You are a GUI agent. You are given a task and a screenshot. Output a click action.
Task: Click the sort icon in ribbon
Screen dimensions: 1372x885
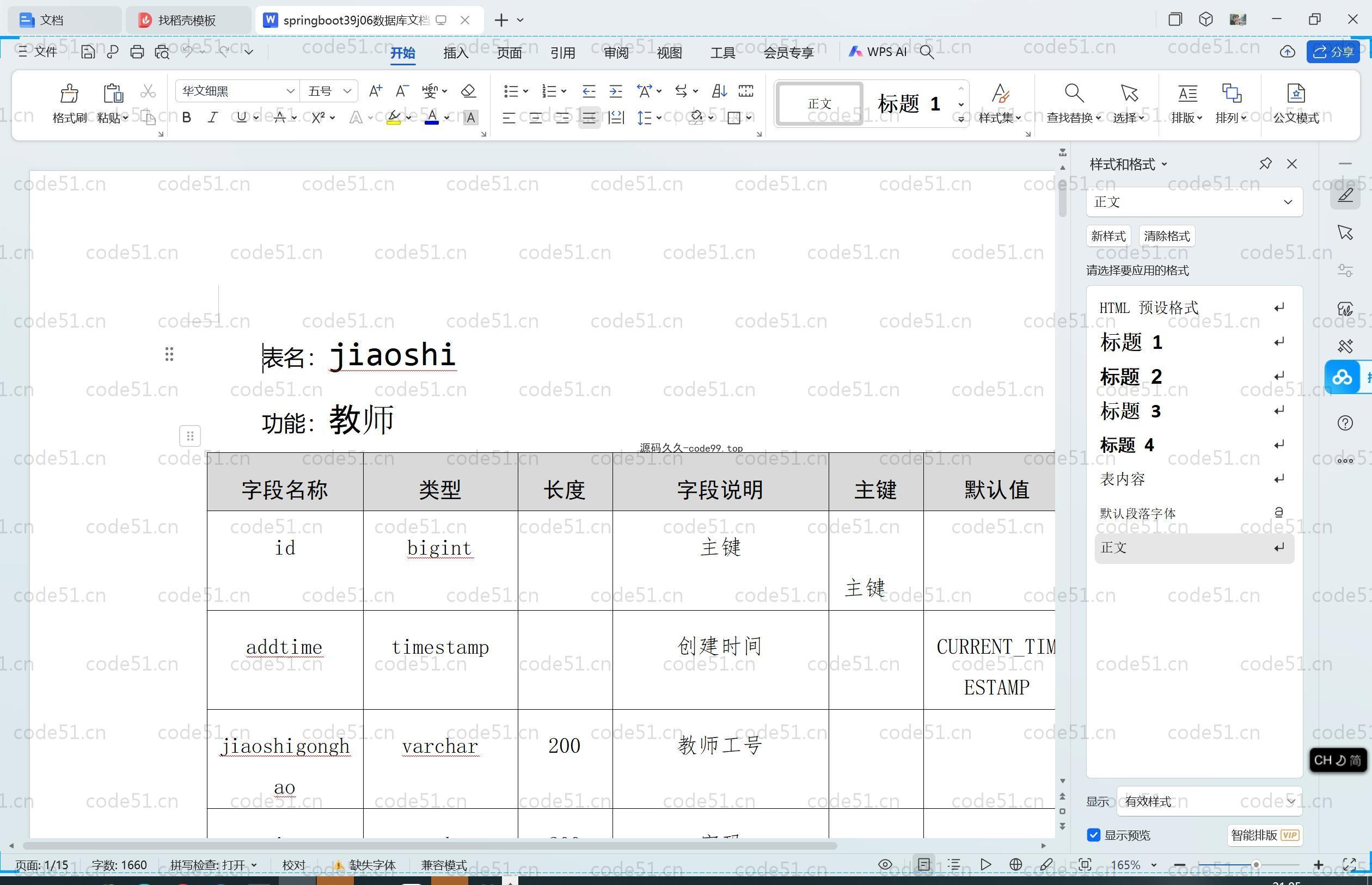pos(719,91)
